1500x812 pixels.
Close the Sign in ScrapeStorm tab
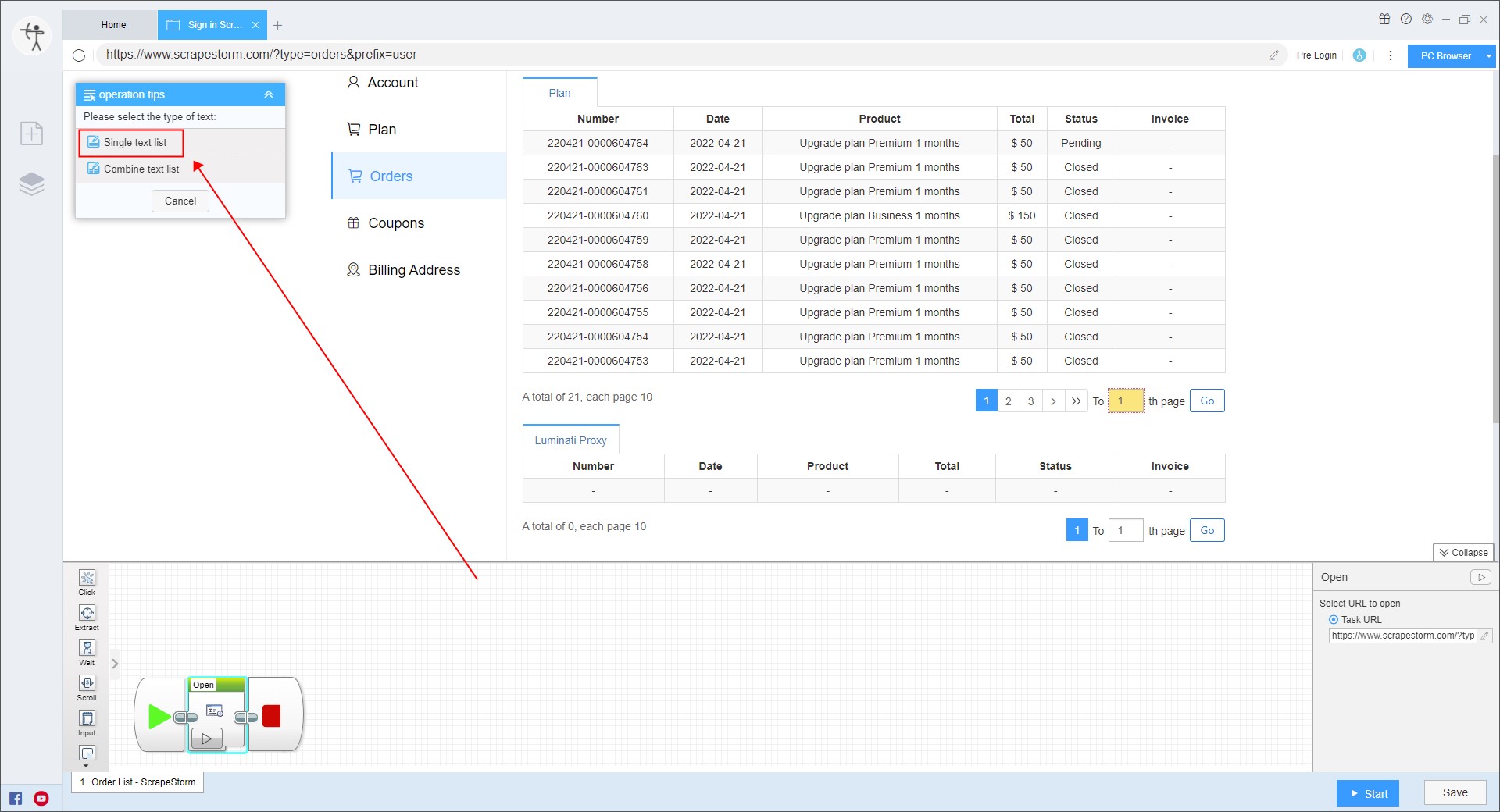tap(255, 25)
